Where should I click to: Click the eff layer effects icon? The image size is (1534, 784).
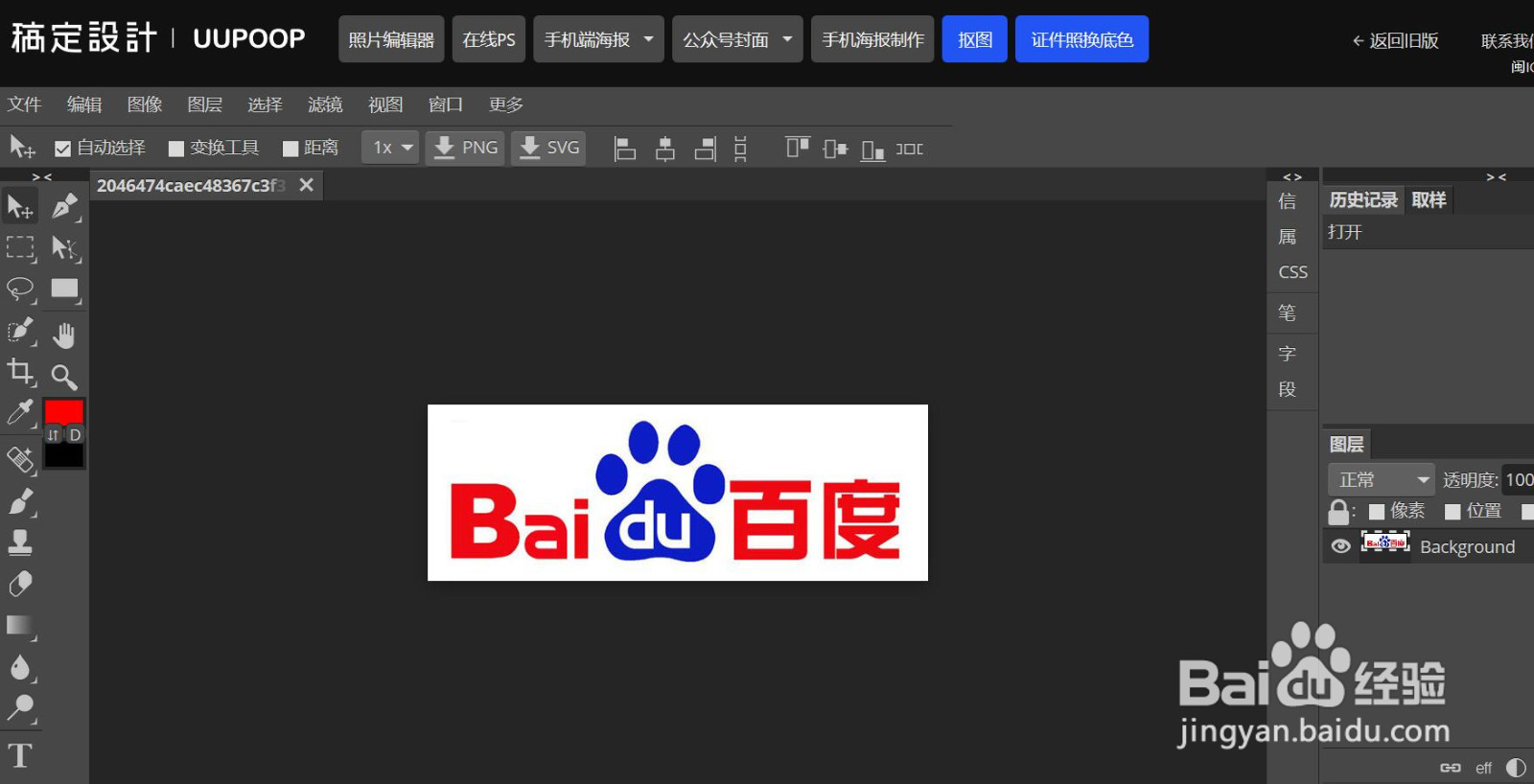(x=1483, y=768)
